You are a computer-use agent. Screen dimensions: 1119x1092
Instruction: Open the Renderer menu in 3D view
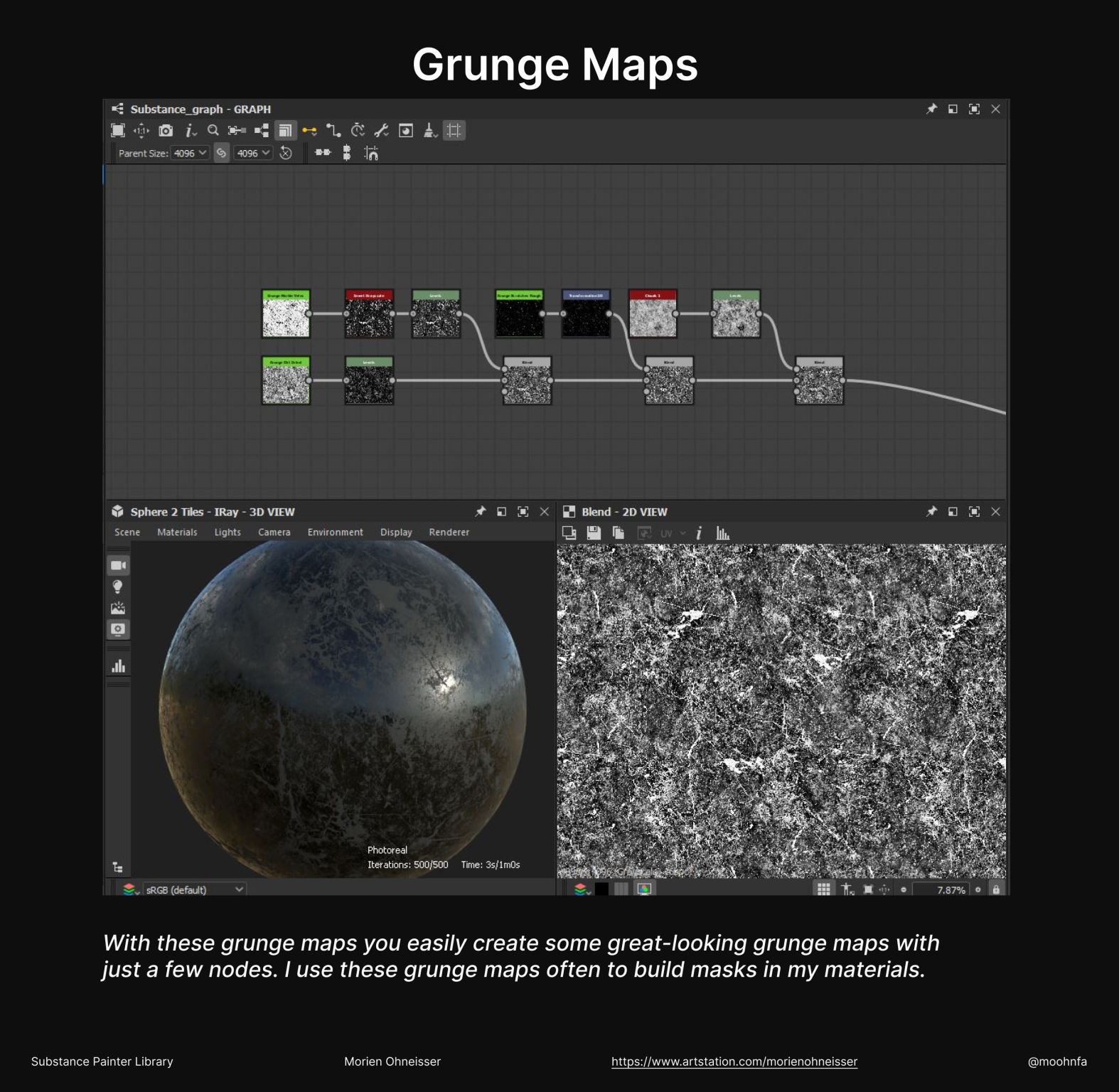[x=449, y=532]
